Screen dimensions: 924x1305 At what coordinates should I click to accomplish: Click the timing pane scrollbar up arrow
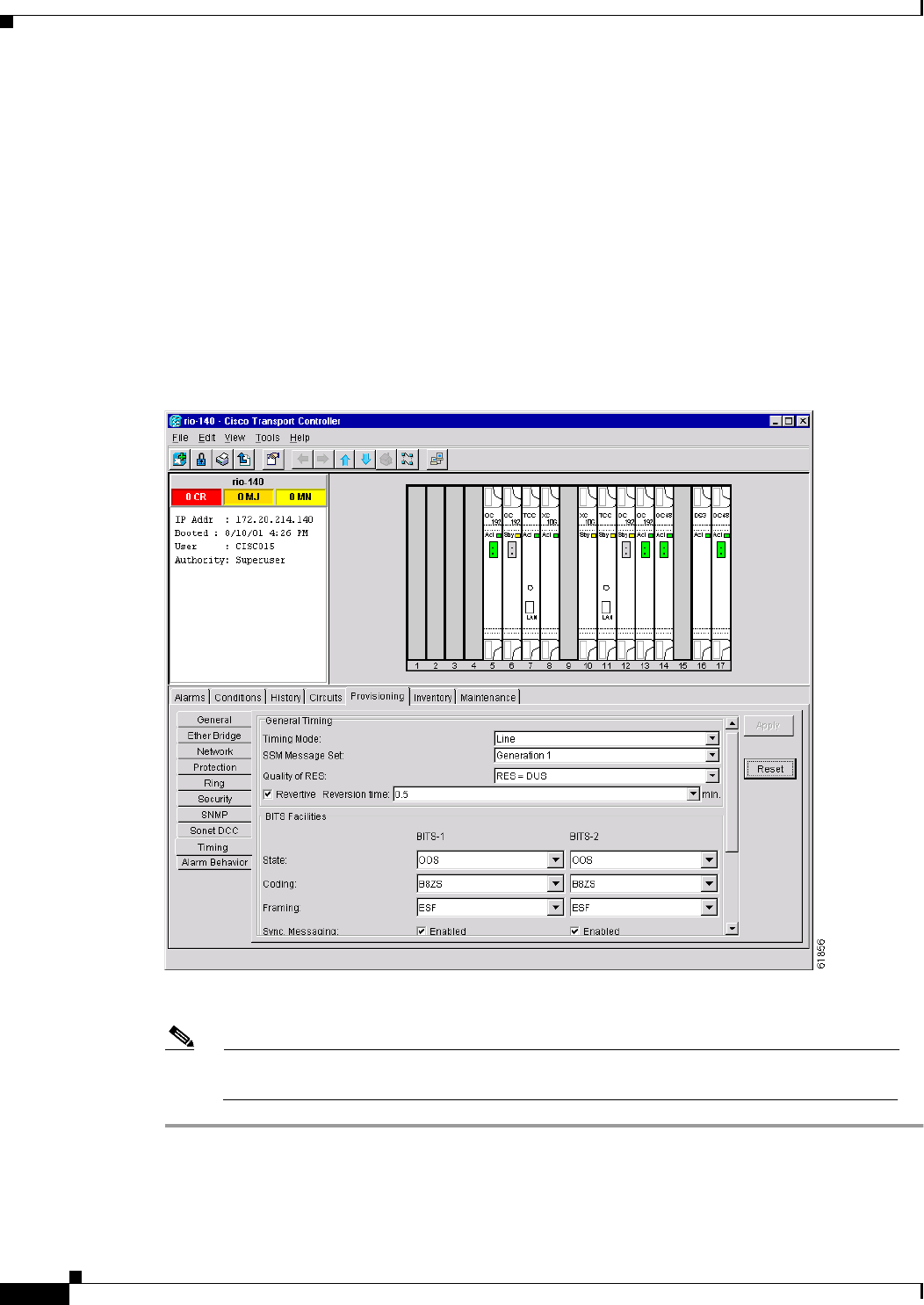tap(733, 724)
